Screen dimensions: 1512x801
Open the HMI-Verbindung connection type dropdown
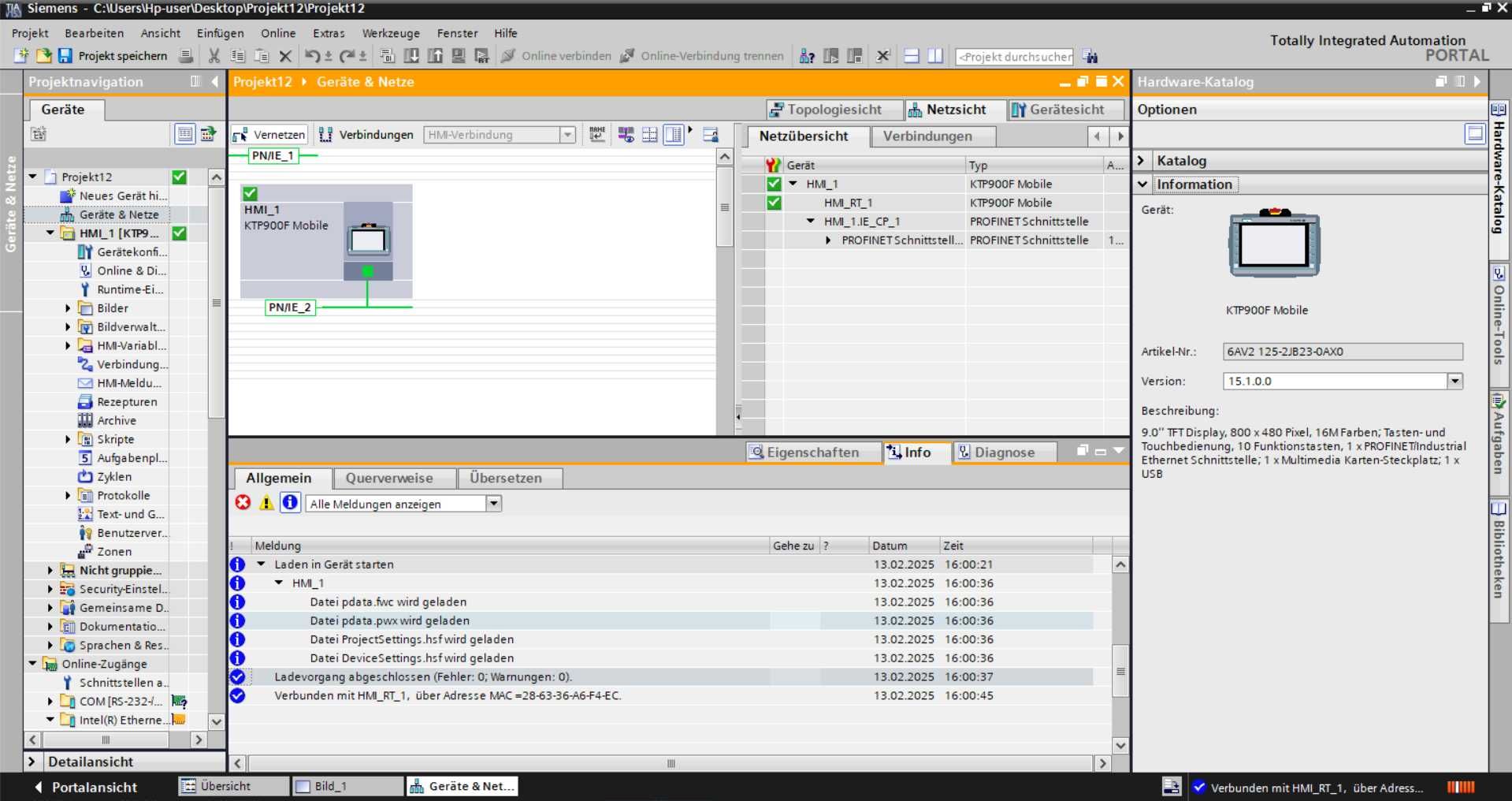pyautogui.click(x=567, y=135)
